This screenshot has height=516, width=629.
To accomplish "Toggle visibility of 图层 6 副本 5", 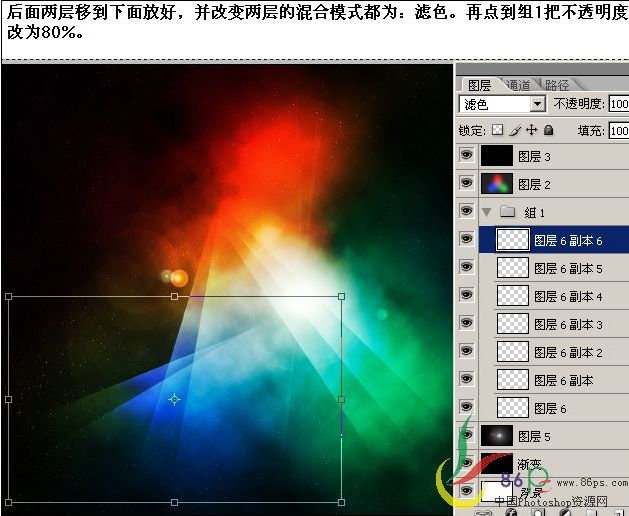I will point(466,267).
